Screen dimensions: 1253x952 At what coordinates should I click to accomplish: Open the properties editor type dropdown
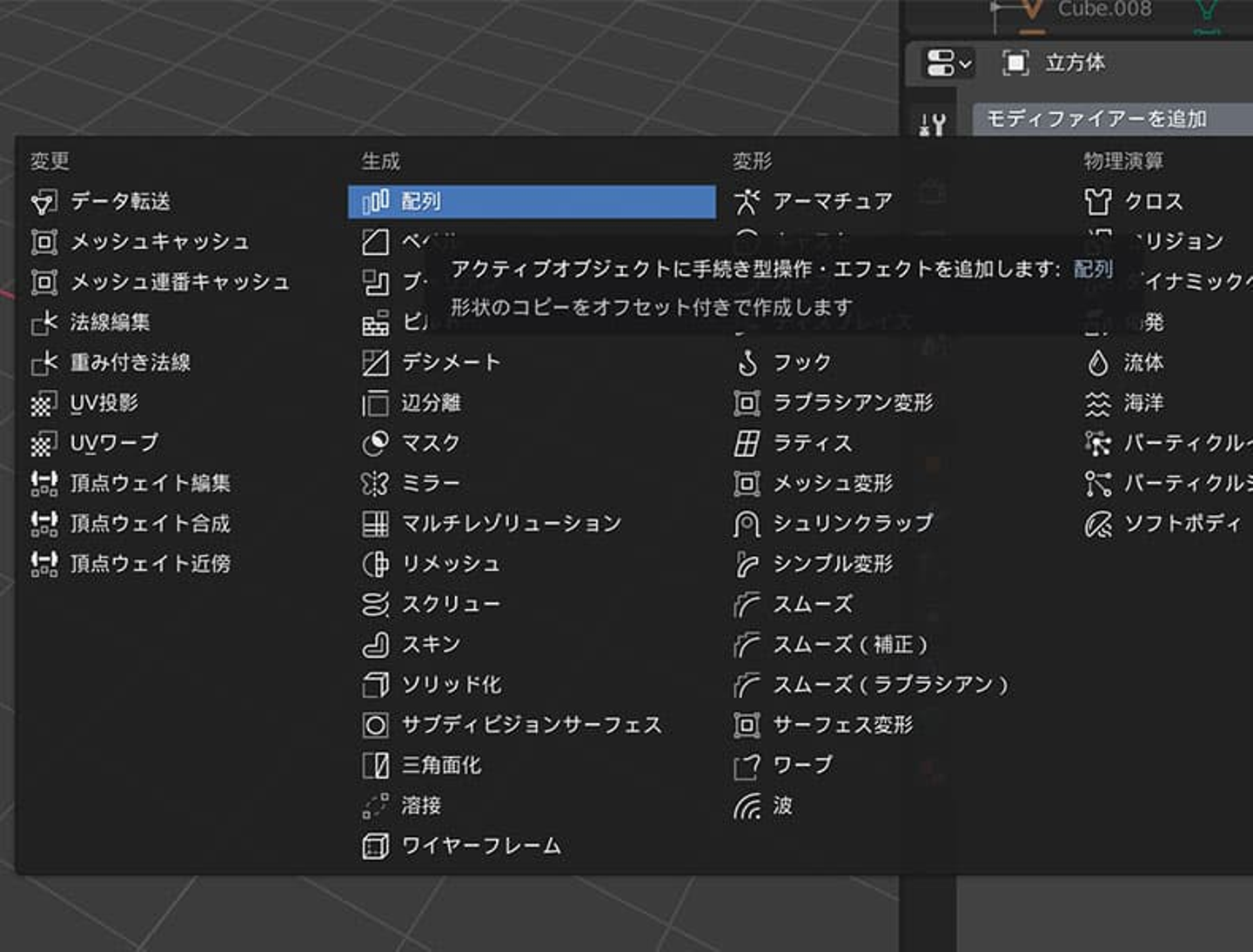tap(948, 63)
